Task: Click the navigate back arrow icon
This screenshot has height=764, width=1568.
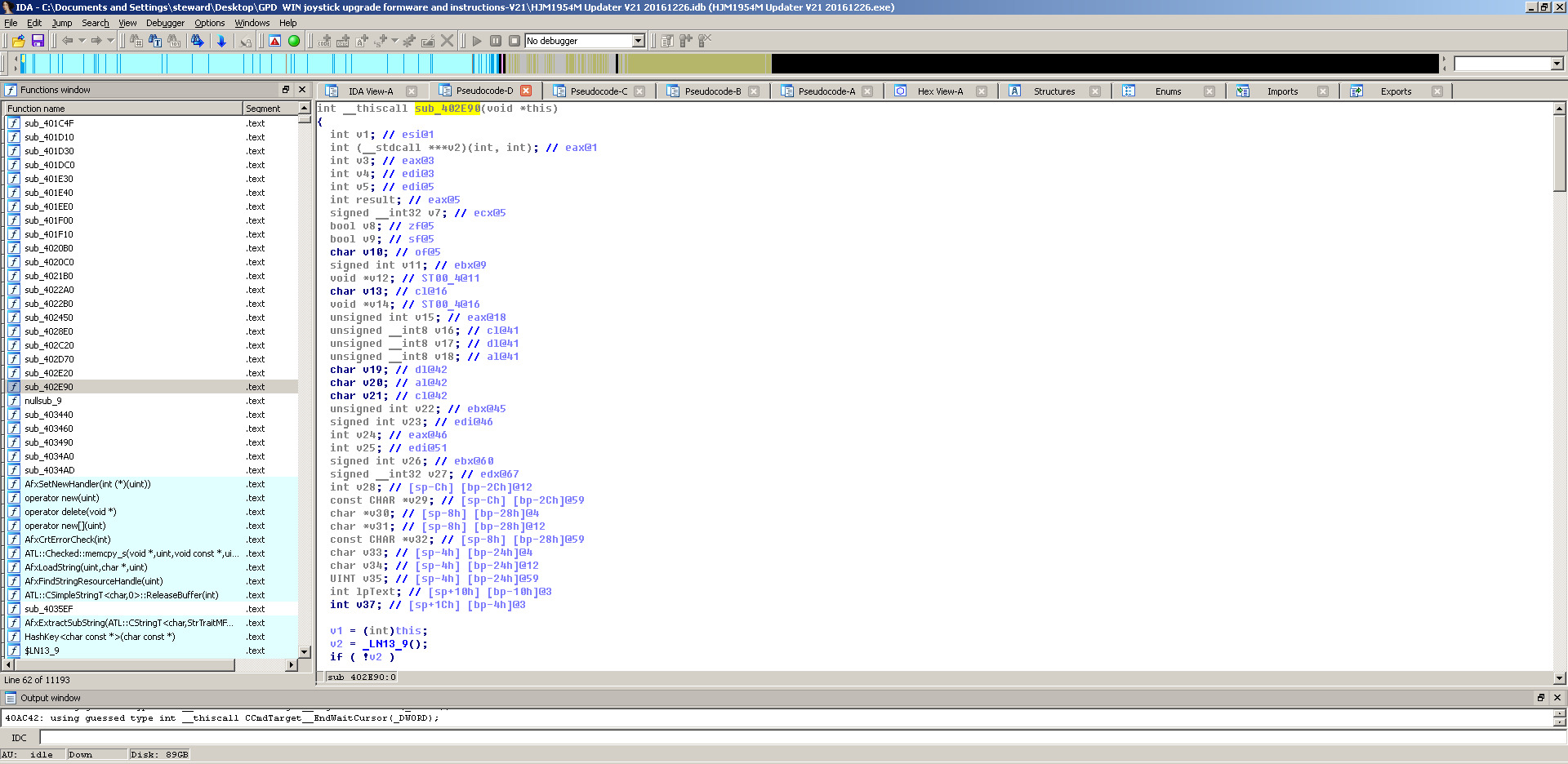Action: (x=67, y=41)
